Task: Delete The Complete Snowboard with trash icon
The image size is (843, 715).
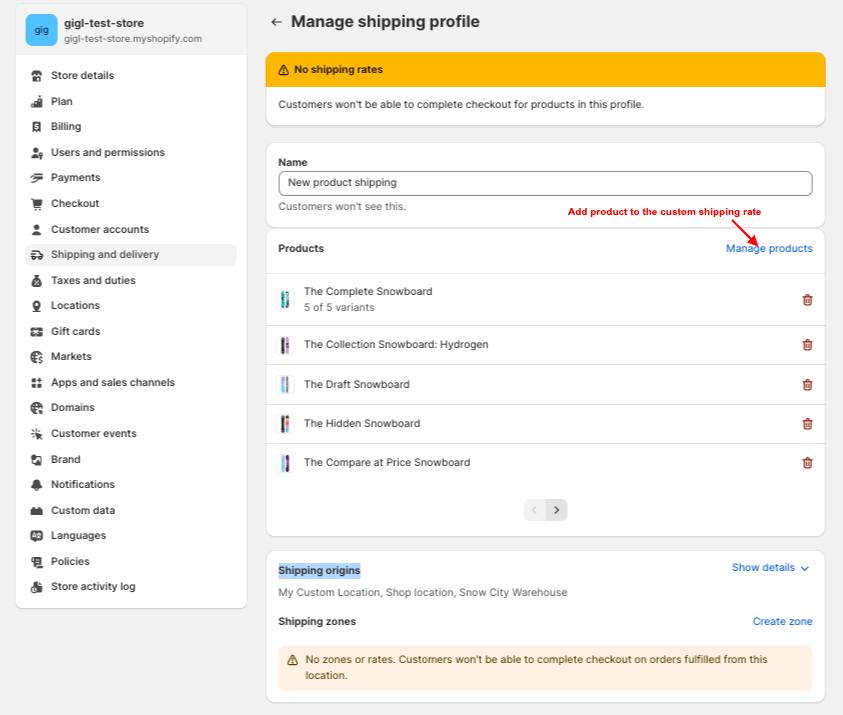Action: 807,299
